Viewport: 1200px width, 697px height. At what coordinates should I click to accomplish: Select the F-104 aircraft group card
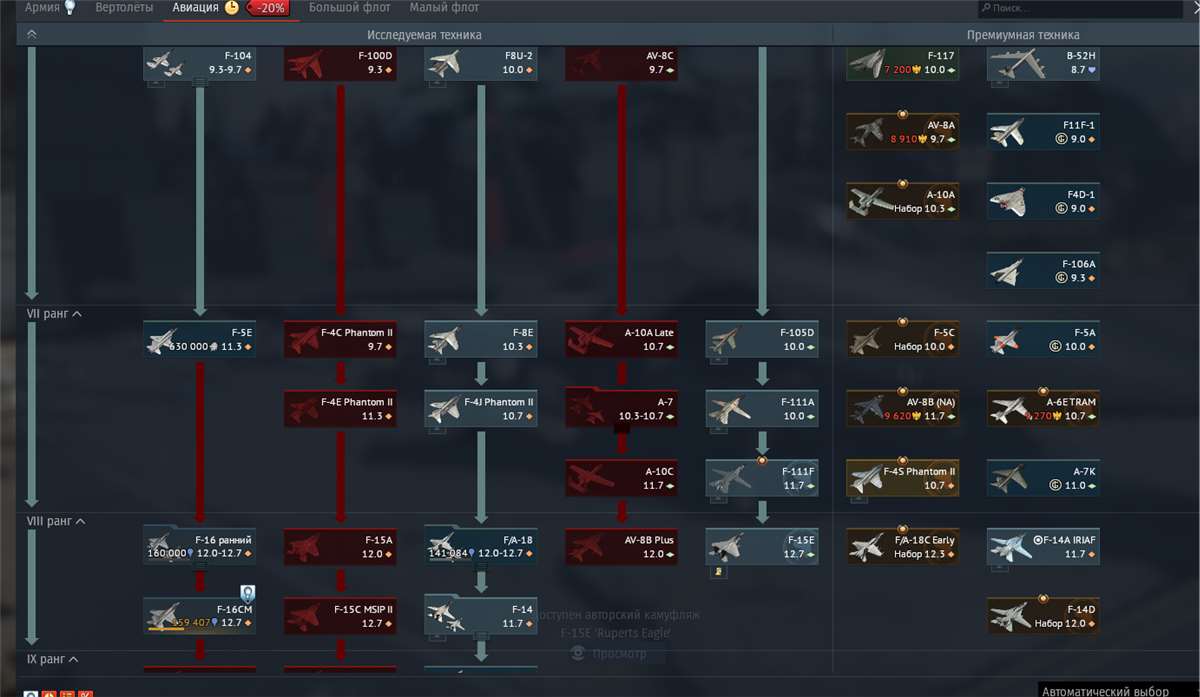(x=199, y=64)
